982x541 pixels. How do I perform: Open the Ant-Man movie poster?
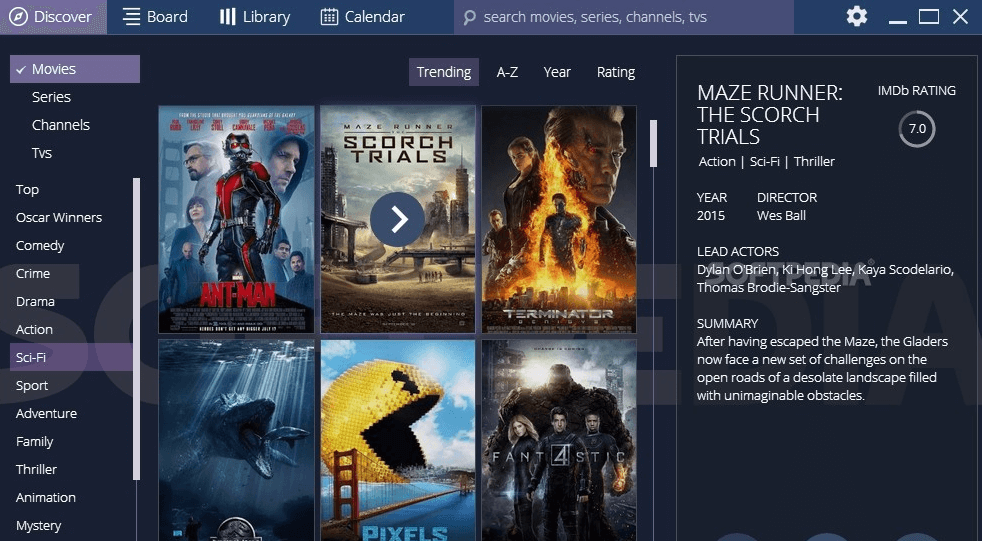click(x=236, y=219)
